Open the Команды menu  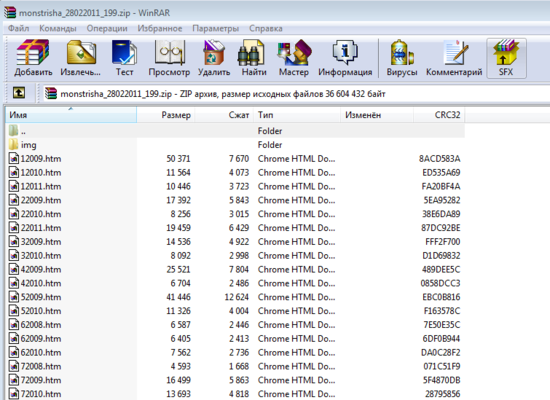coord(58,28)
